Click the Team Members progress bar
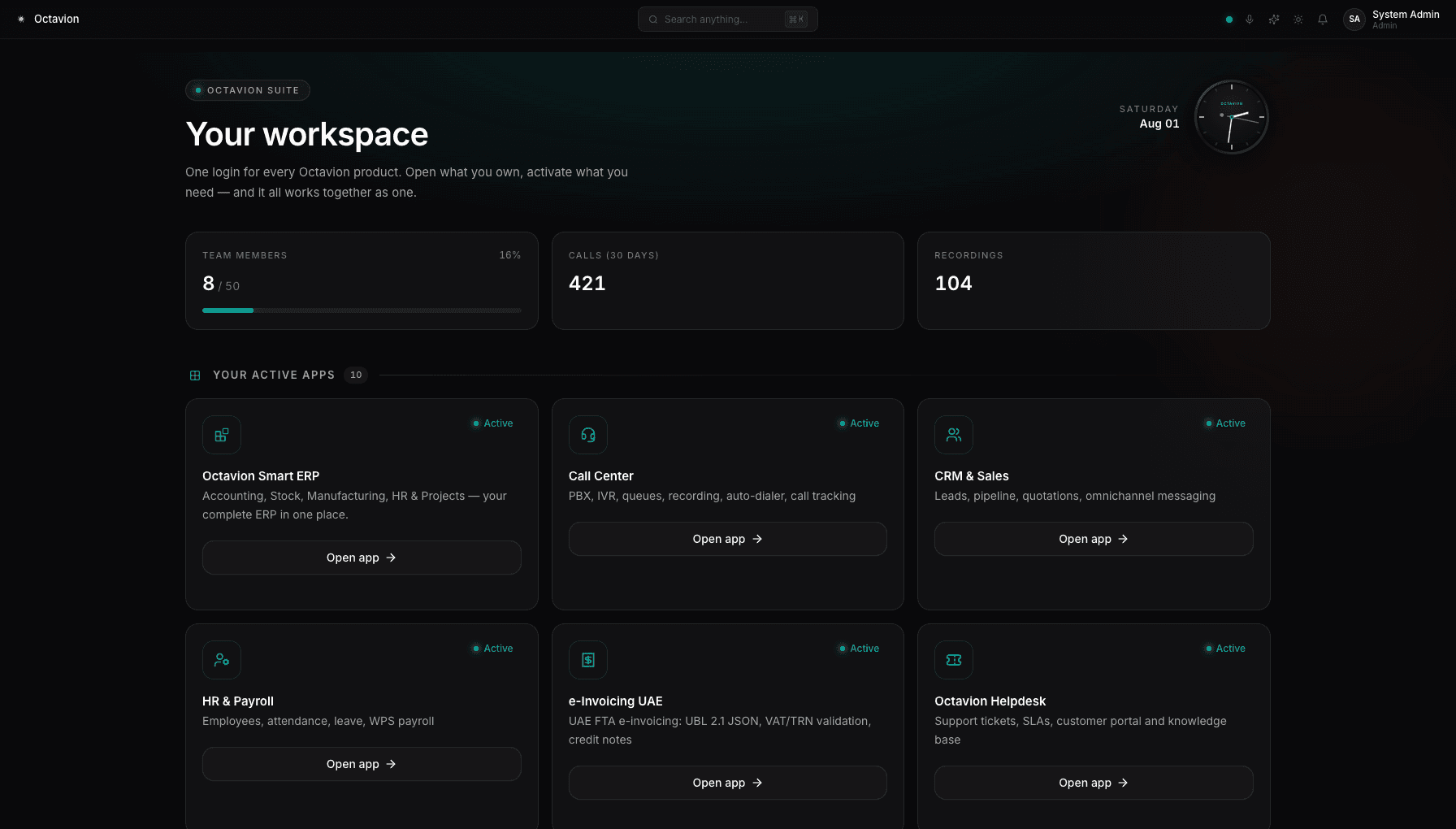The height and width of the screenshot is (829, 1456). point(362,310)
